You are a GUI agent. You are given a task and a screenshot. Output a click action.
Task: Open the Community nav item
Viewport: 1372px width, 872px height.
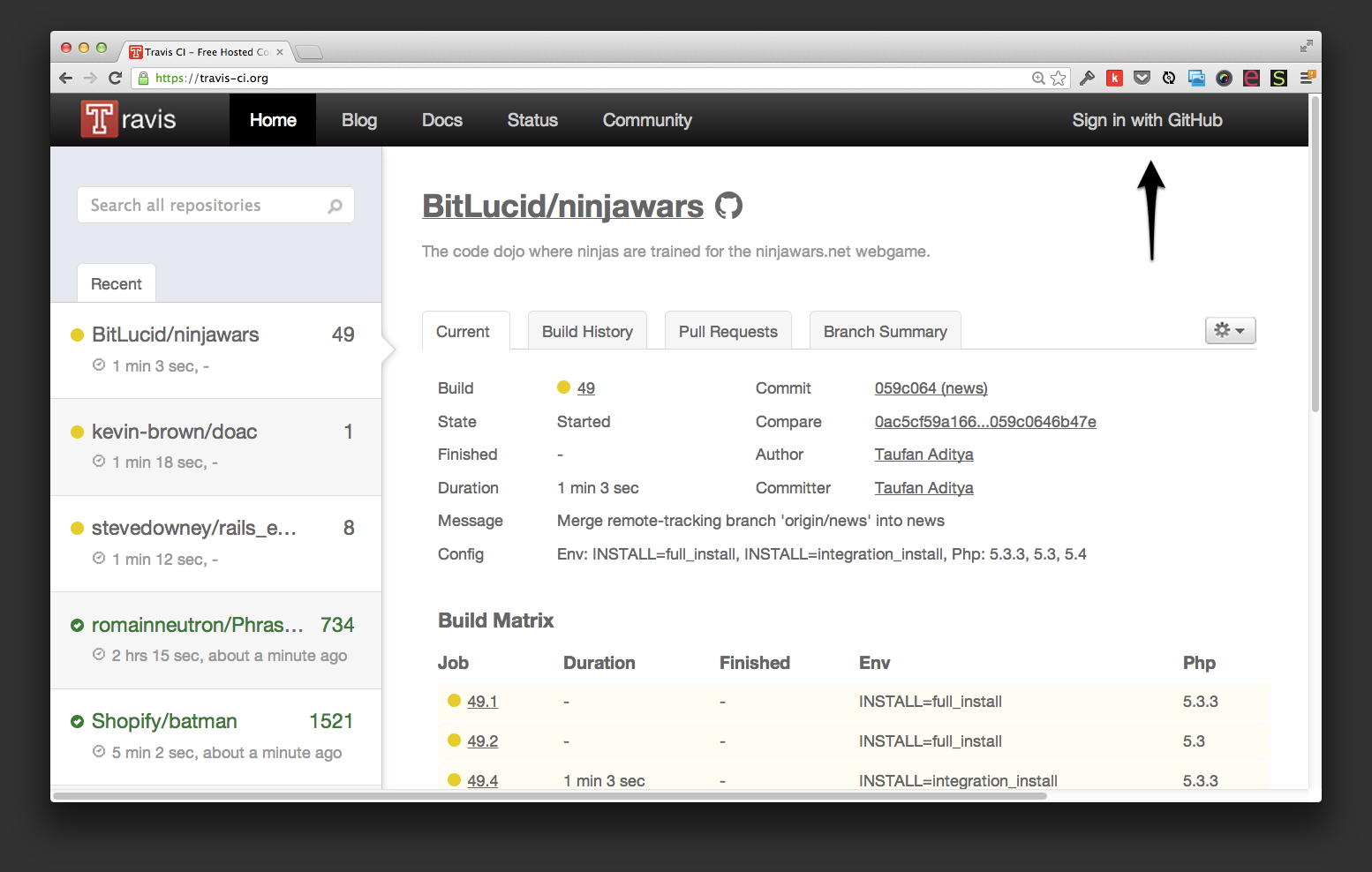(x=647, y=120)
